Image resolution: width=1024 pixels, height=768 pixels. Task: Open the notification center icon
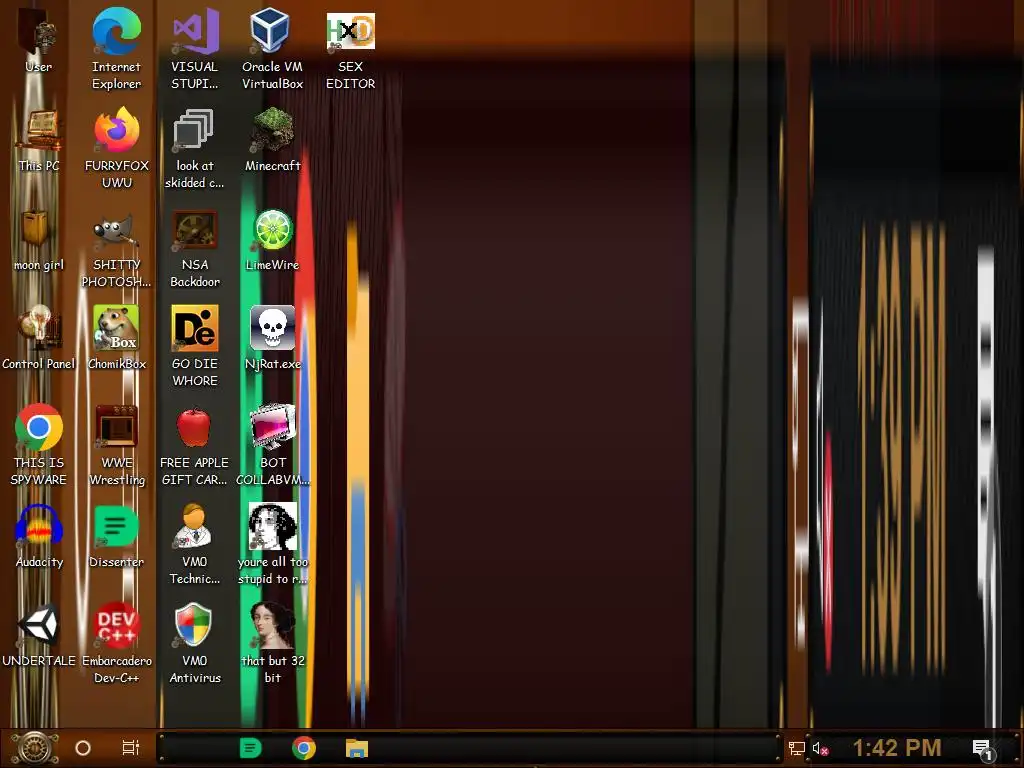pos(983,750)
